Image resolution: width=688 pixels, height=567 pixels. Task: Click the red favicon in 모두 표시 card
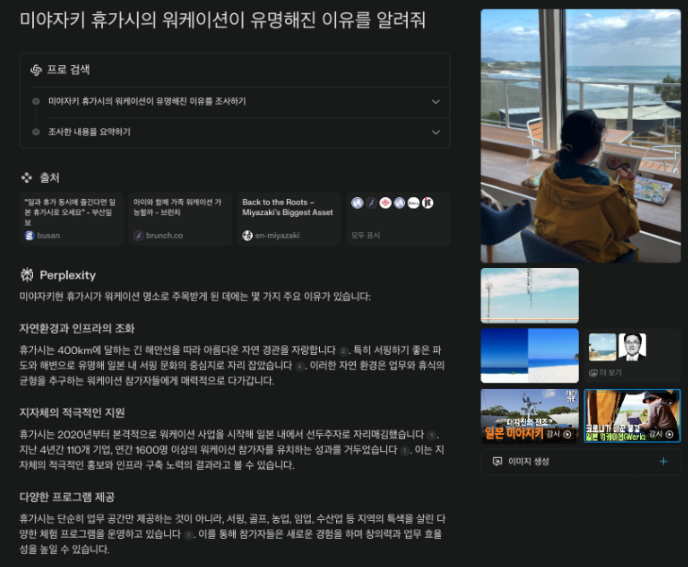tap(385, 203)
